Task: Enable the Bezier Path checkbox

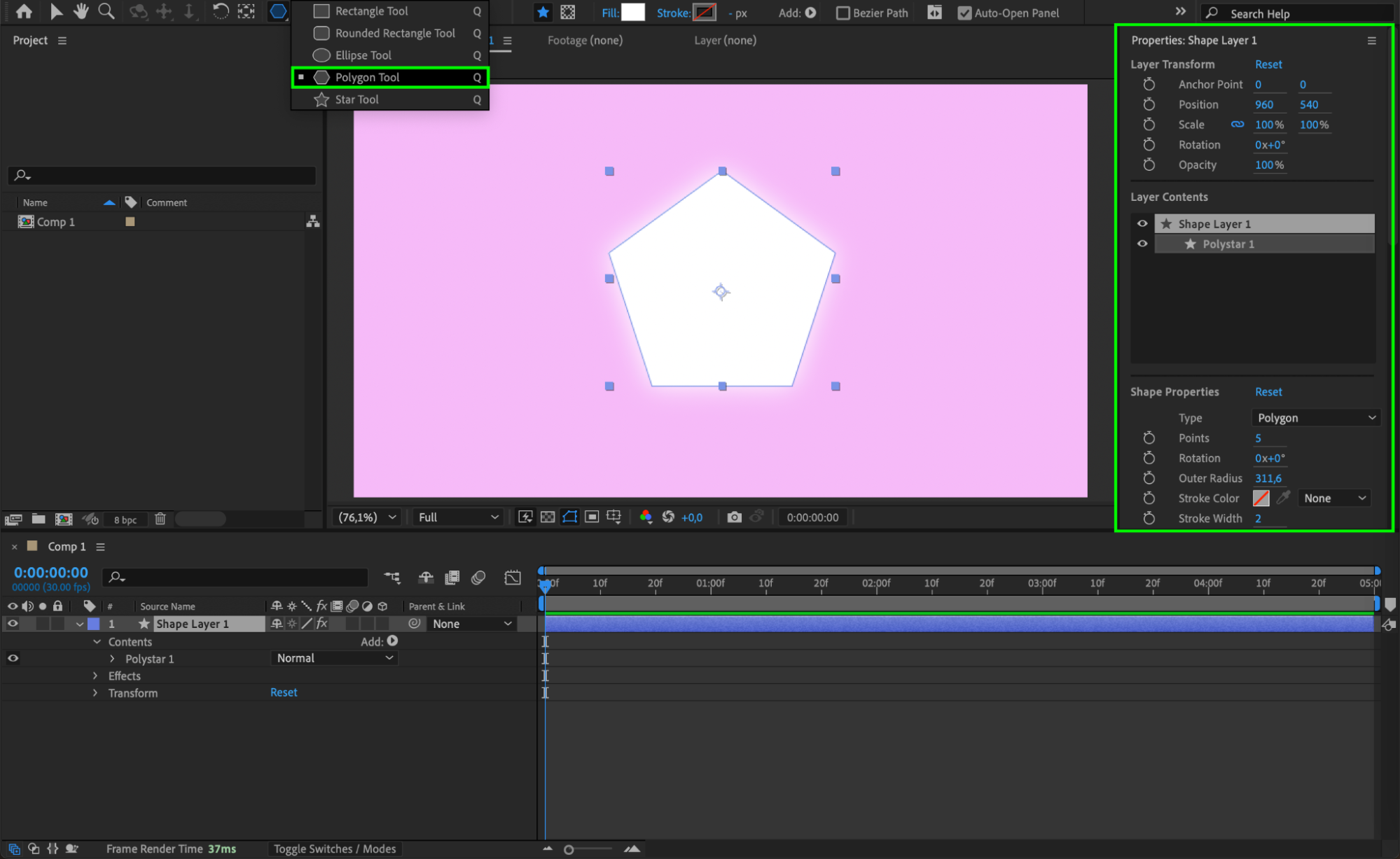Action: 843,13
